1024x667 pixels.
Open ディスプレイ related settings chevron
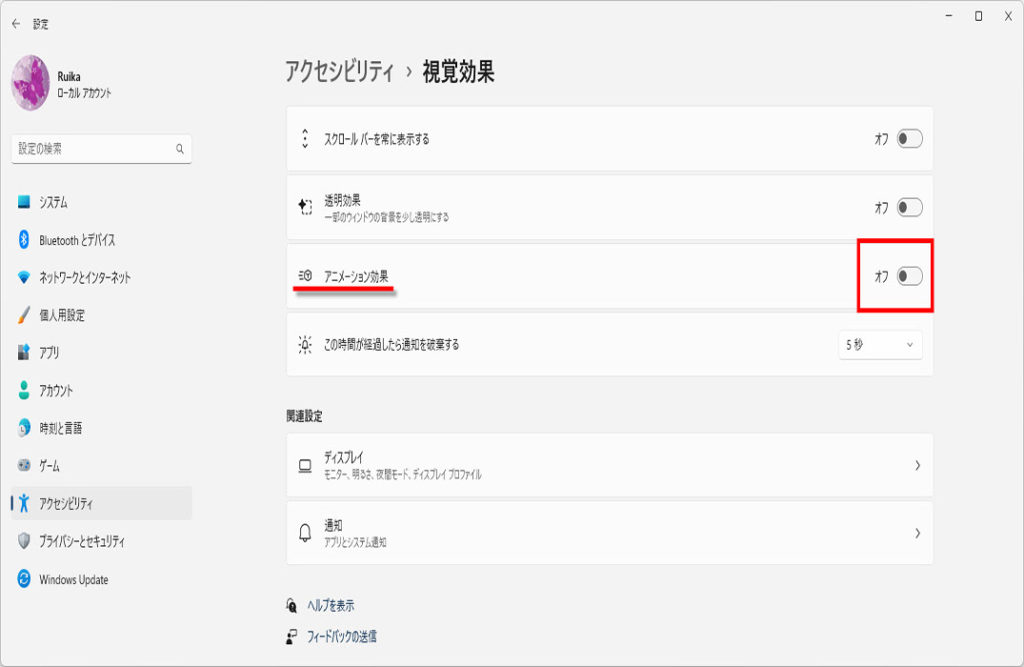point(917,466)
